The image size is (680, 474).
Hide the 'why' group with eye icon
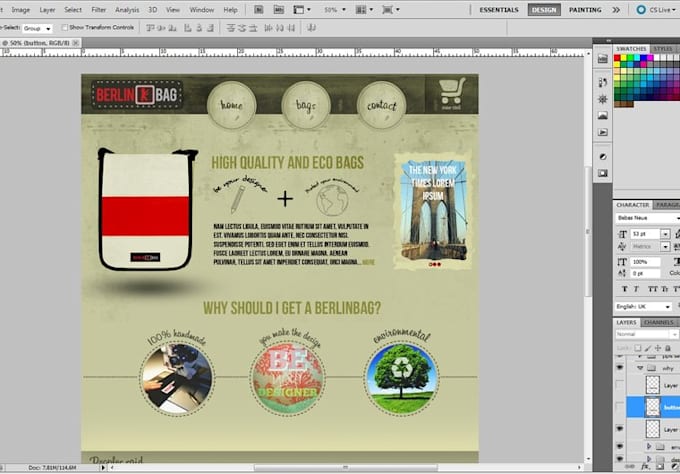pos(620,368)
